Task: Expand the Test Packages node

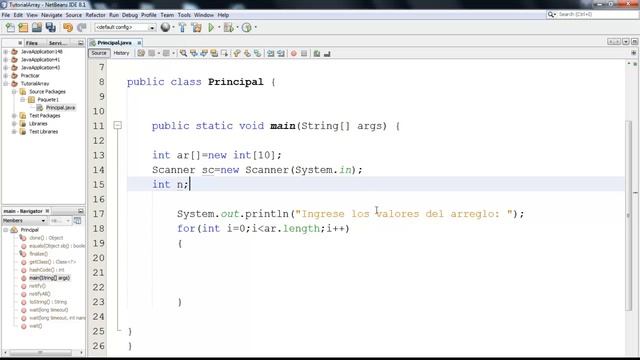Action: [14, 116]
